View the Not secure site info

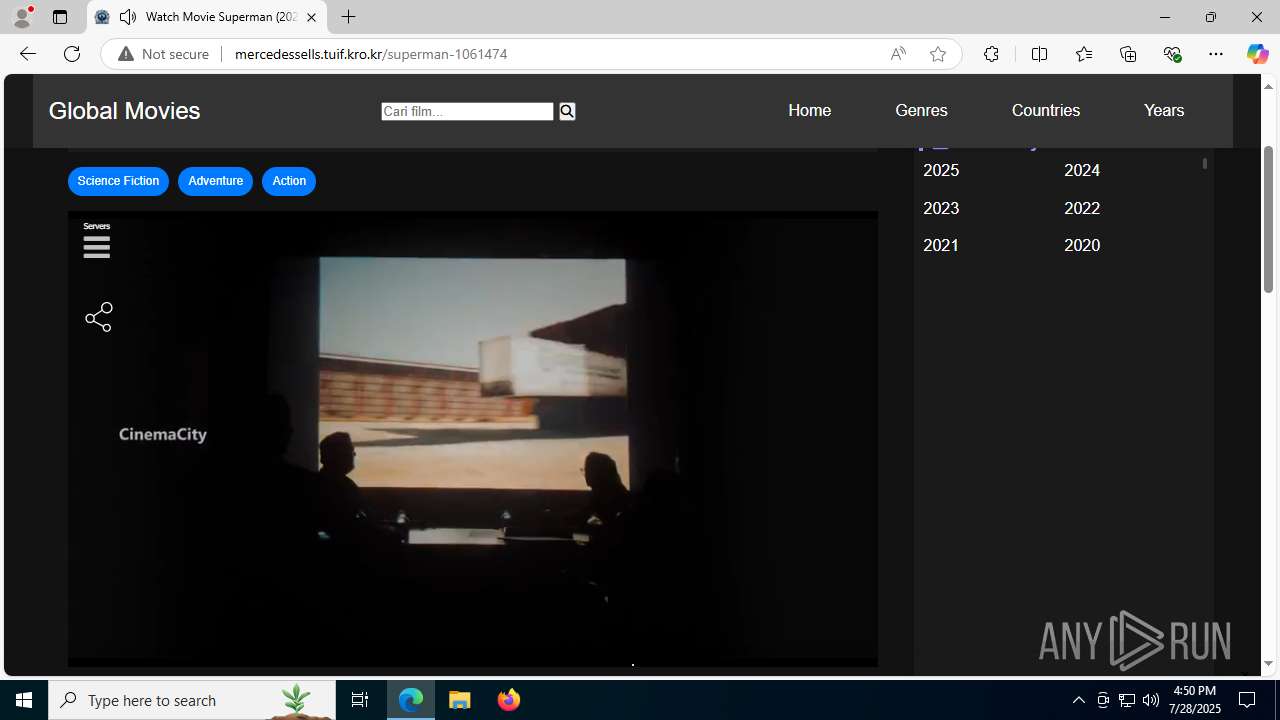point(164,54)
